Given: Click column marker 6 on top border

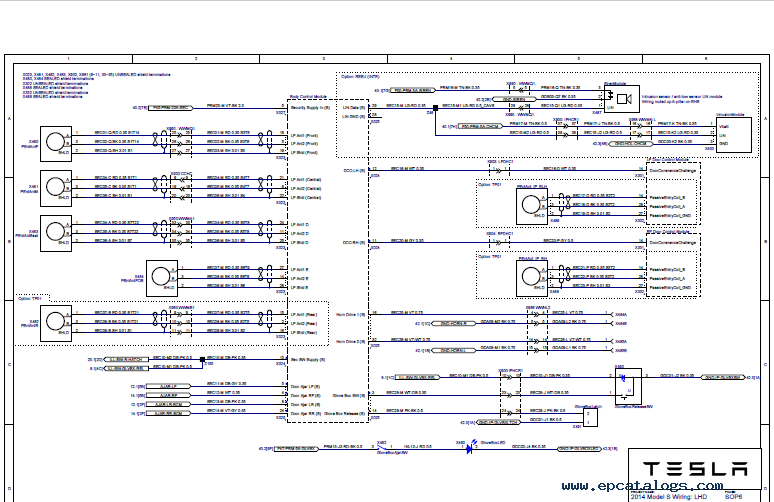Looking at the screenshot, I should [706, 59].
